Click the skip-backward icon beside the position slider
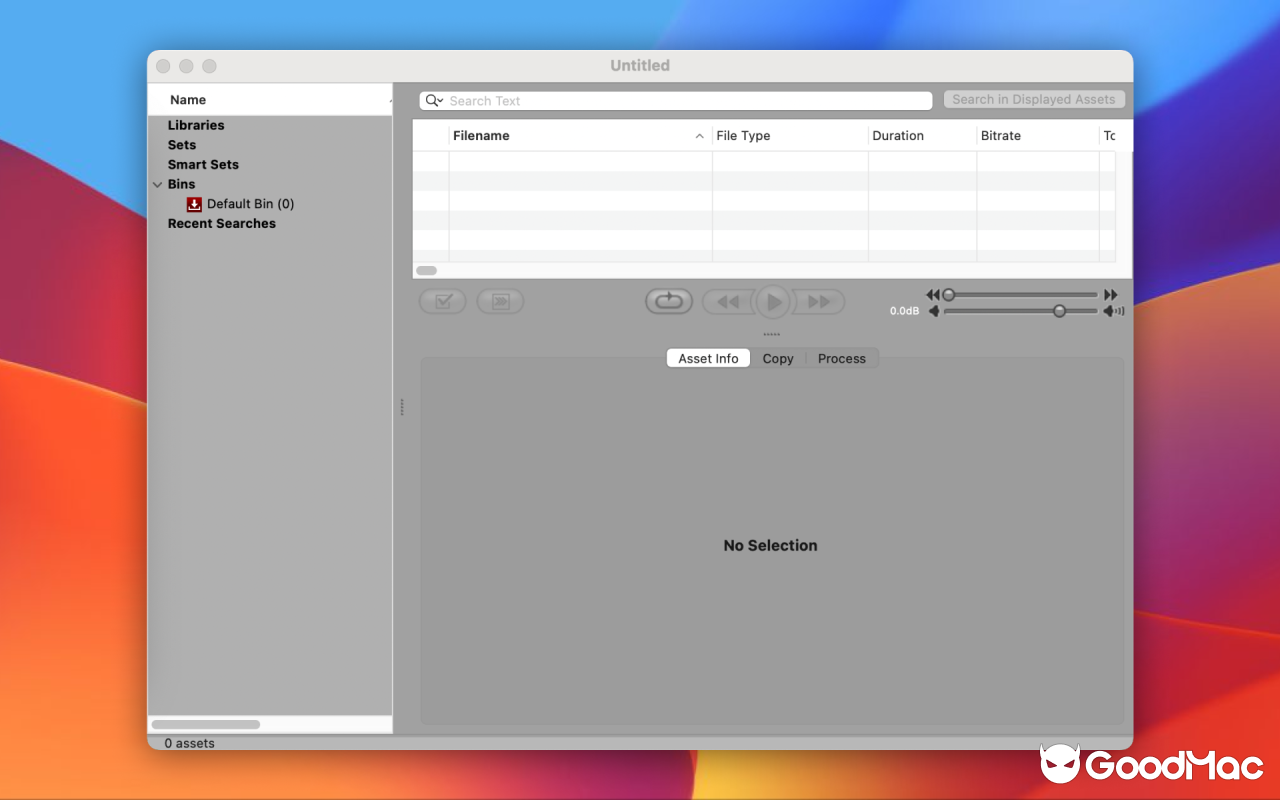The width and height of the screenshot is (1280, 800). [932, 294]
